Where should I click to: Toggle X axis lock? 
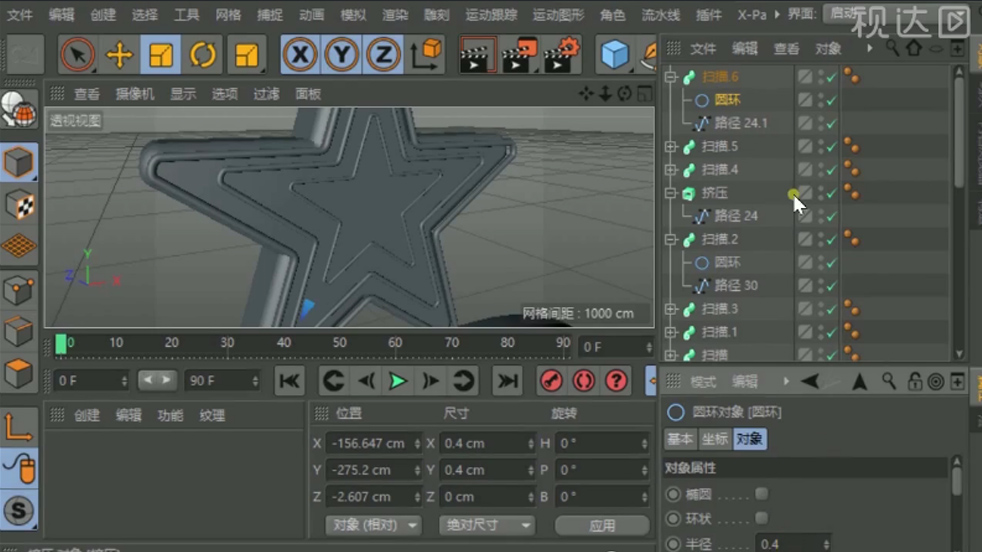300,55
